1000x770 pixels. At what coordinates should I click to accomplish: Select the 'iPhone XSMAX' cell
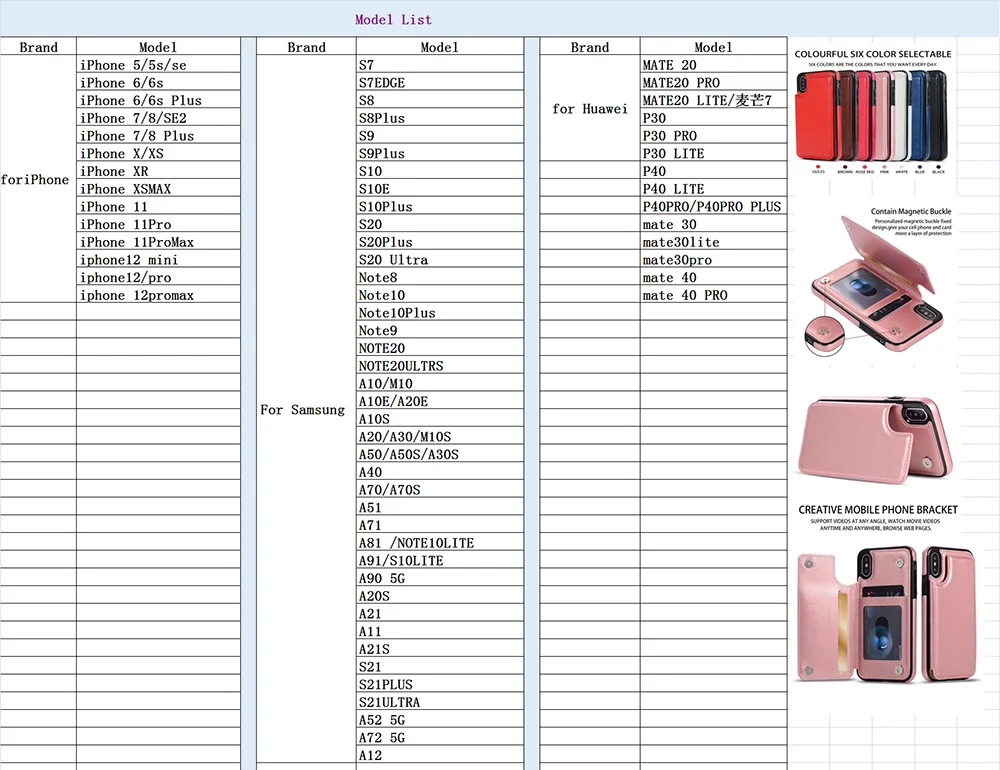[158, 189]
